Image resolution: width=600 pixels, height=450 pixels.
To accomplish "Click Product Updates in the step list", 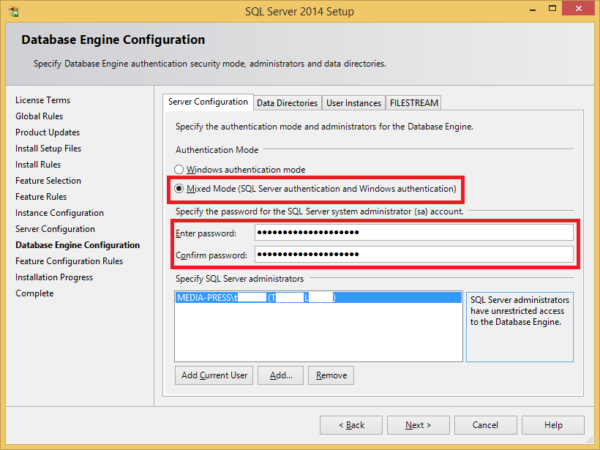I will pyautogui.click(x=47, y=132).
